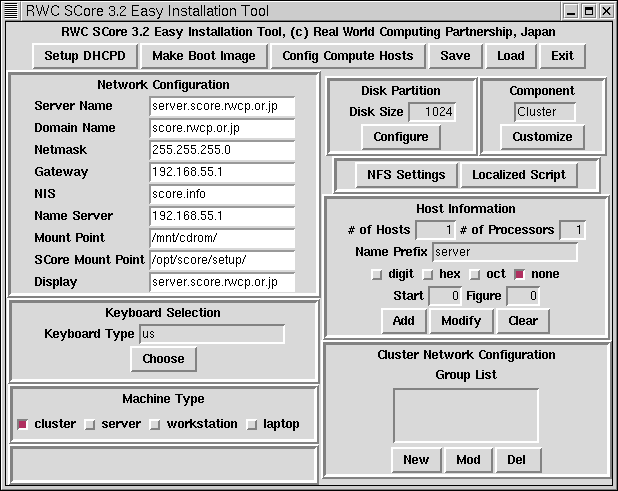Image resolution: width=618 pixels, height=491 pixels.
Task: Select the workstation machine type
Action: click(x=155, y=424)
